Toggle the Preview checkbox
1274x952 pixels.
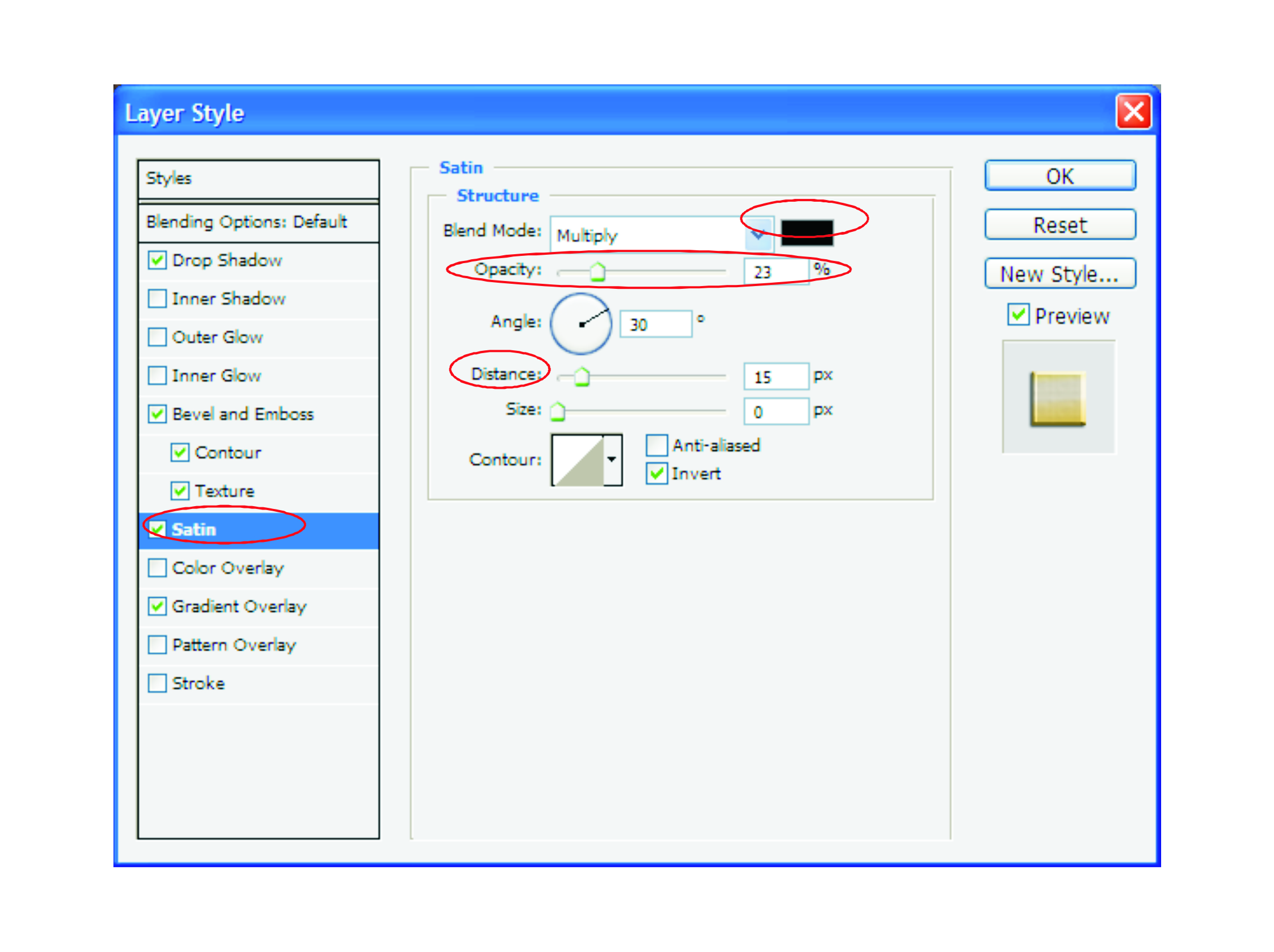[x=1018, y=315]
